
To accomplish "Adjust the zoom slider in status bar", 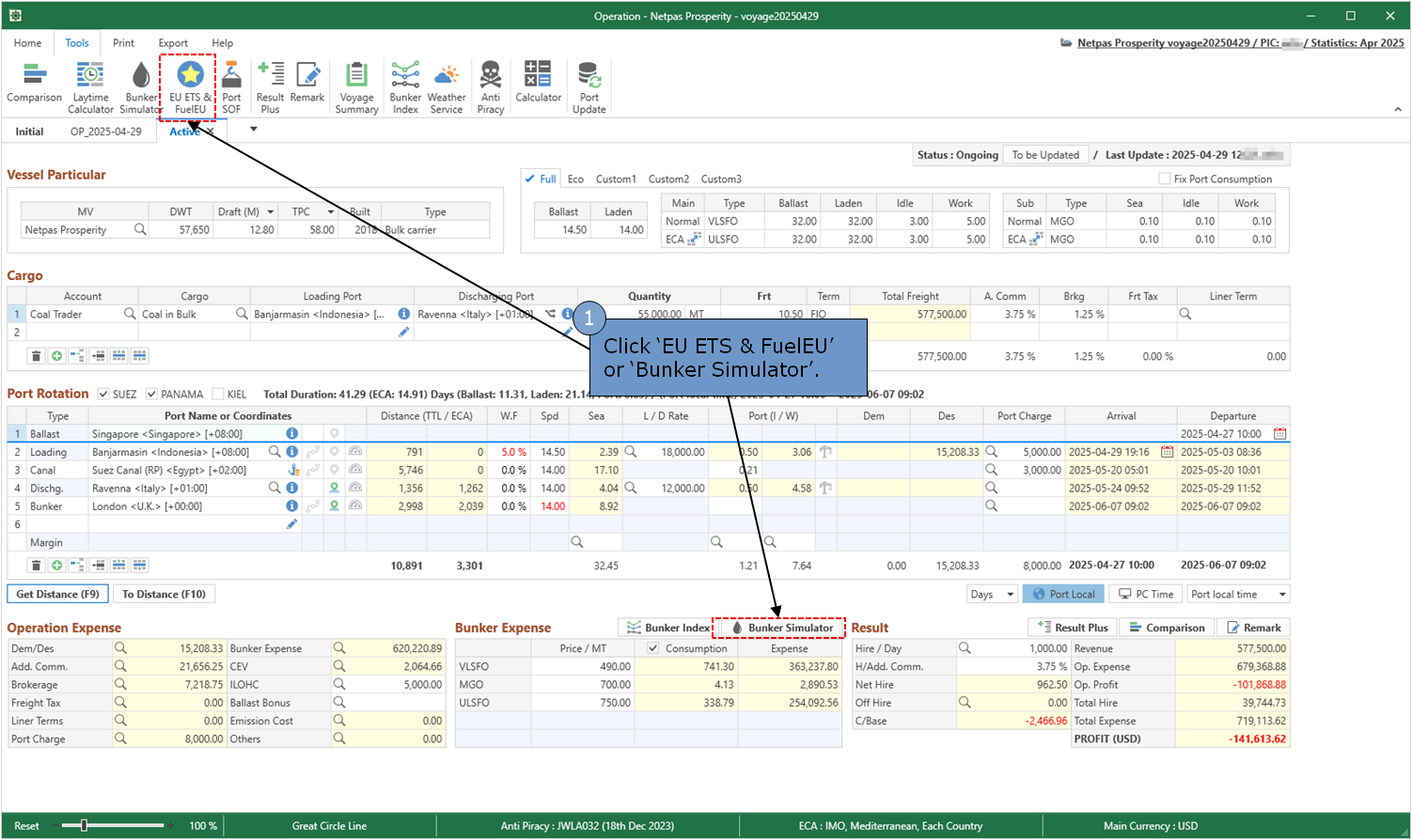I will point(84,826).
